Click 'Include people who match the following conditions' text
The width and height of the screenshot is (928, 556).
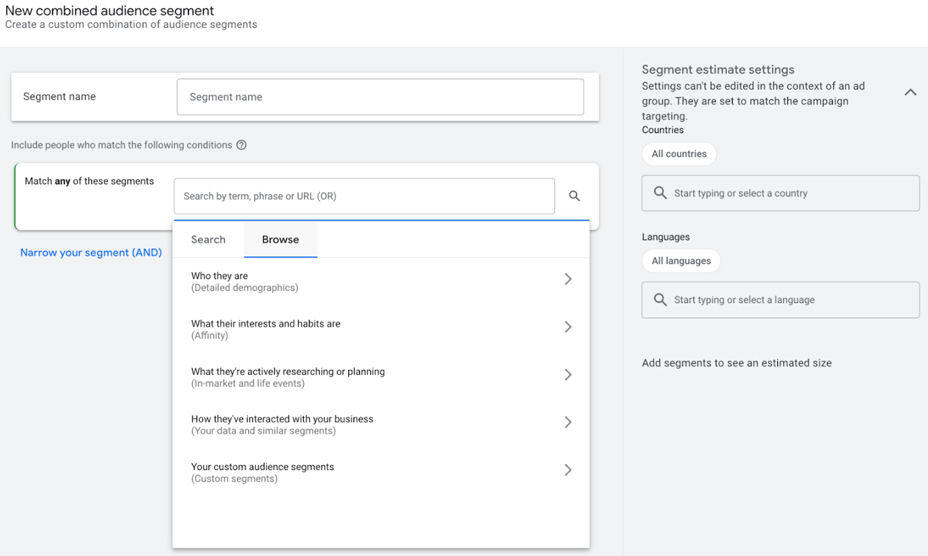point(121,145)
